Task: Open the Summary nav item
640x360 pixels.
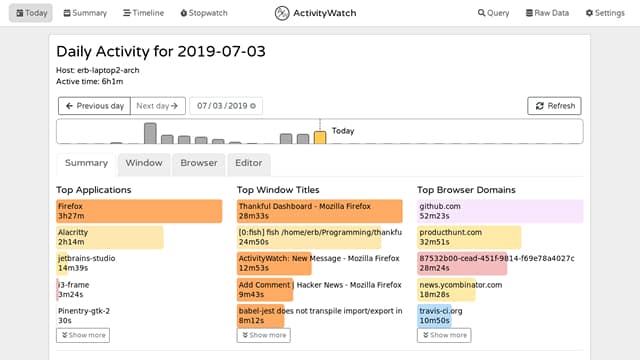Action: tap(85, 13)
